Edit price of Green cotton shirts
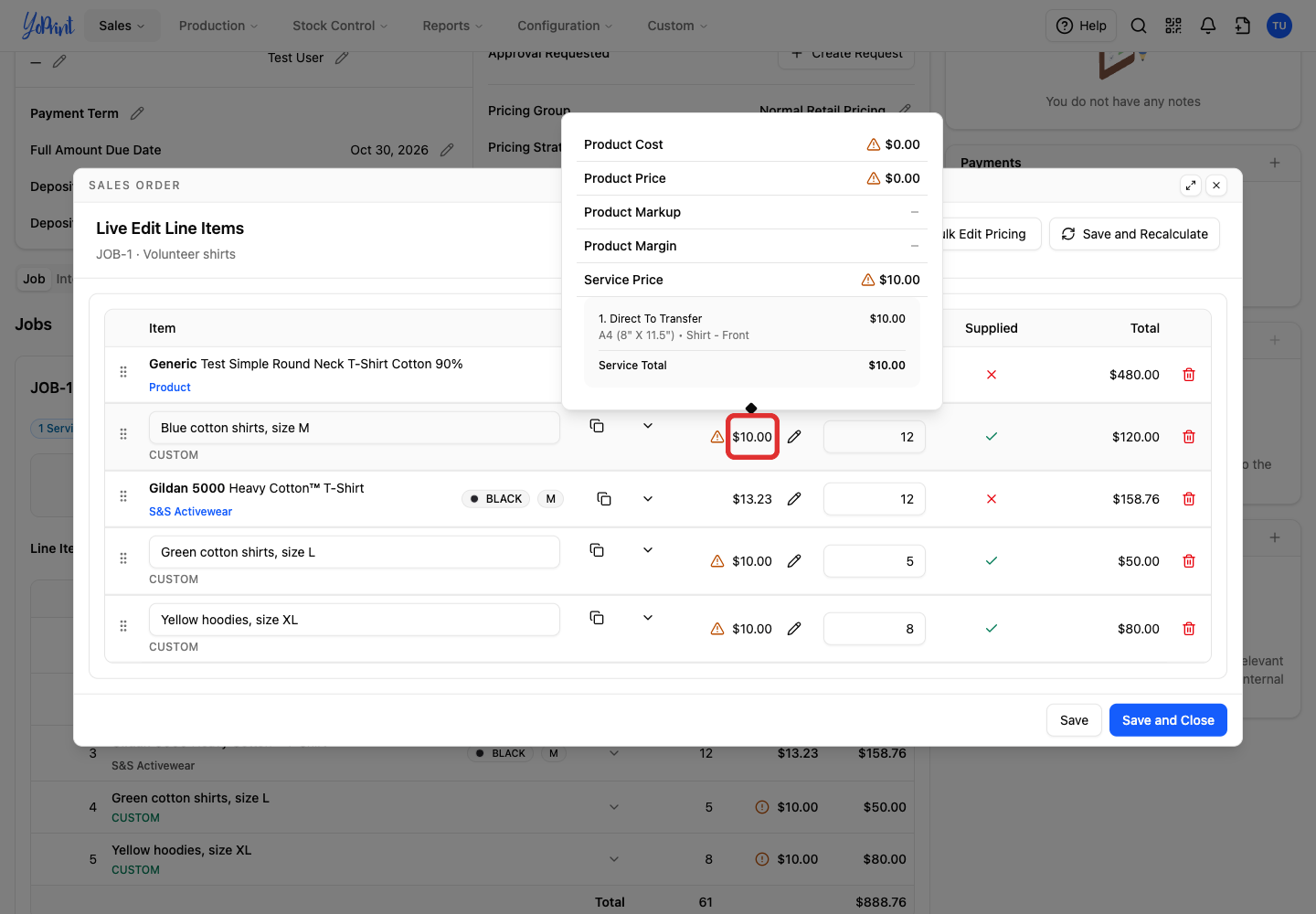This screenshot has height=914, width=1316. (x=794, y=561)
